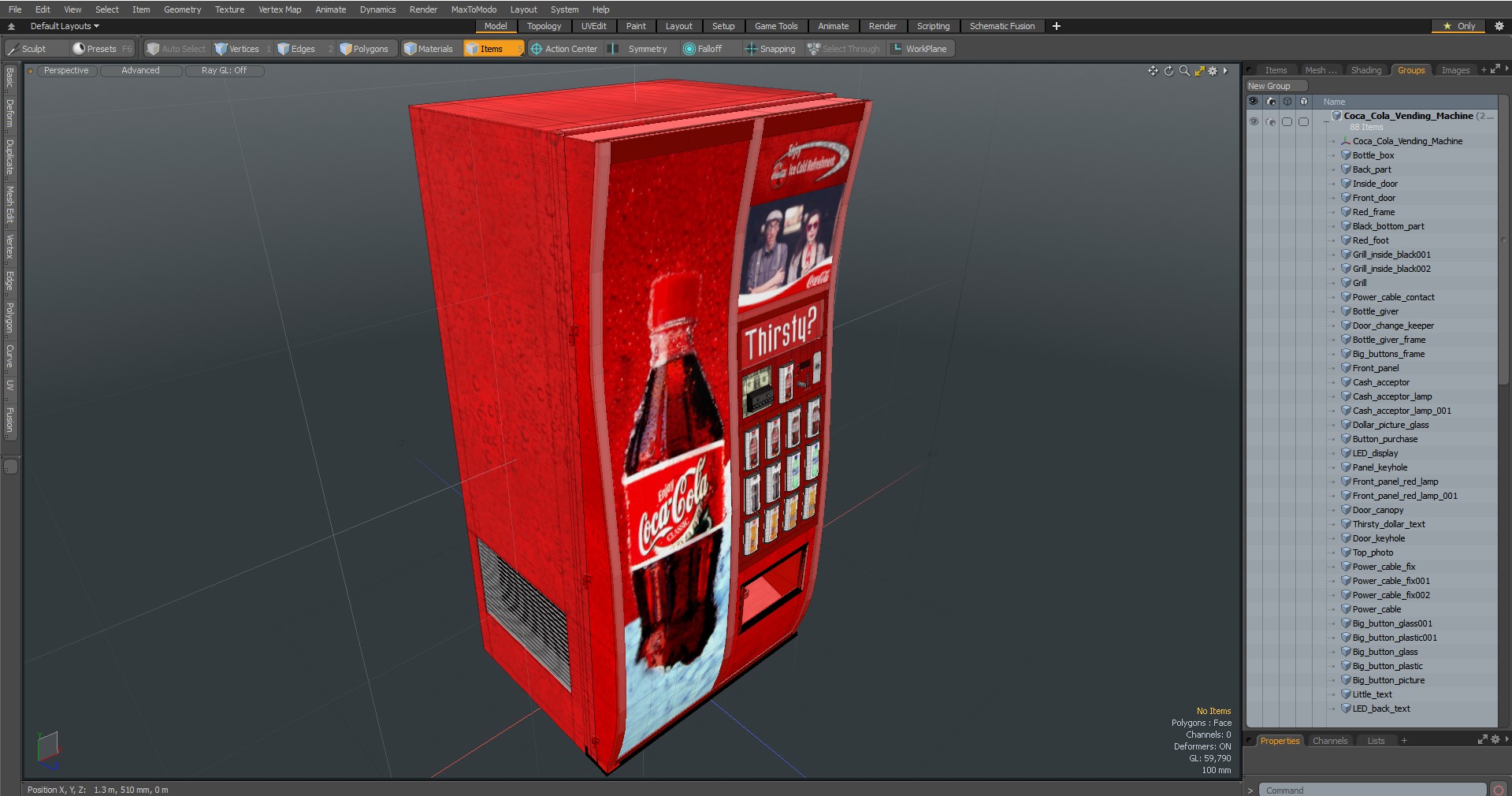This screenshot has width=1512, height=796.
Task: Click into the Command input field
Action: 1372,790
